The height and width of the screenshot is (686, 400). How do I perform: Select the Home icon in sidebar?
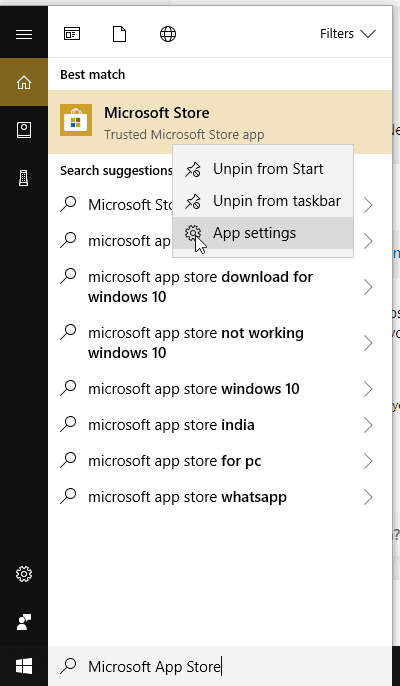point(24,82)
